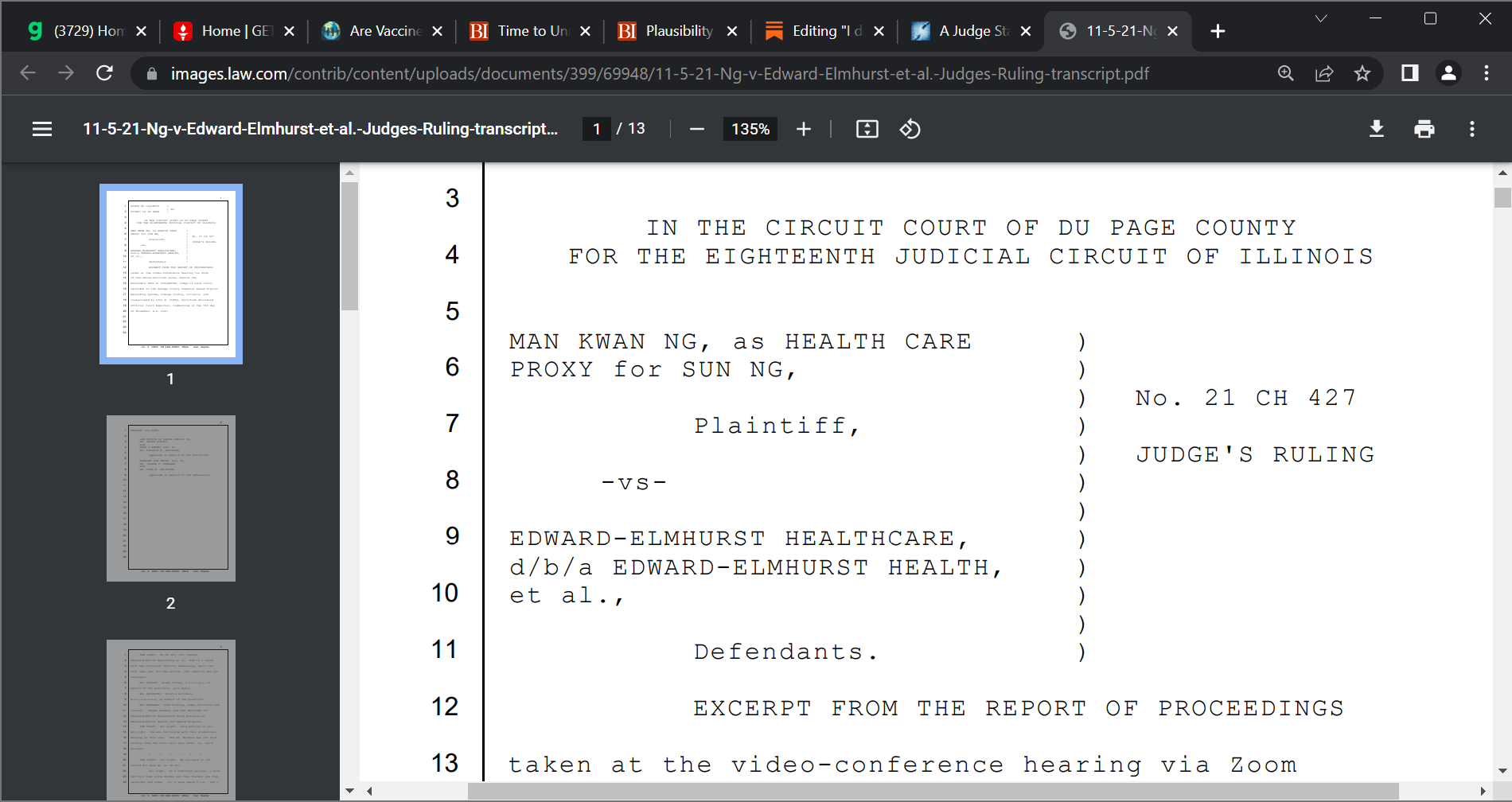
Task: Select the third page thumbnail
Action: tap(171, 719)
